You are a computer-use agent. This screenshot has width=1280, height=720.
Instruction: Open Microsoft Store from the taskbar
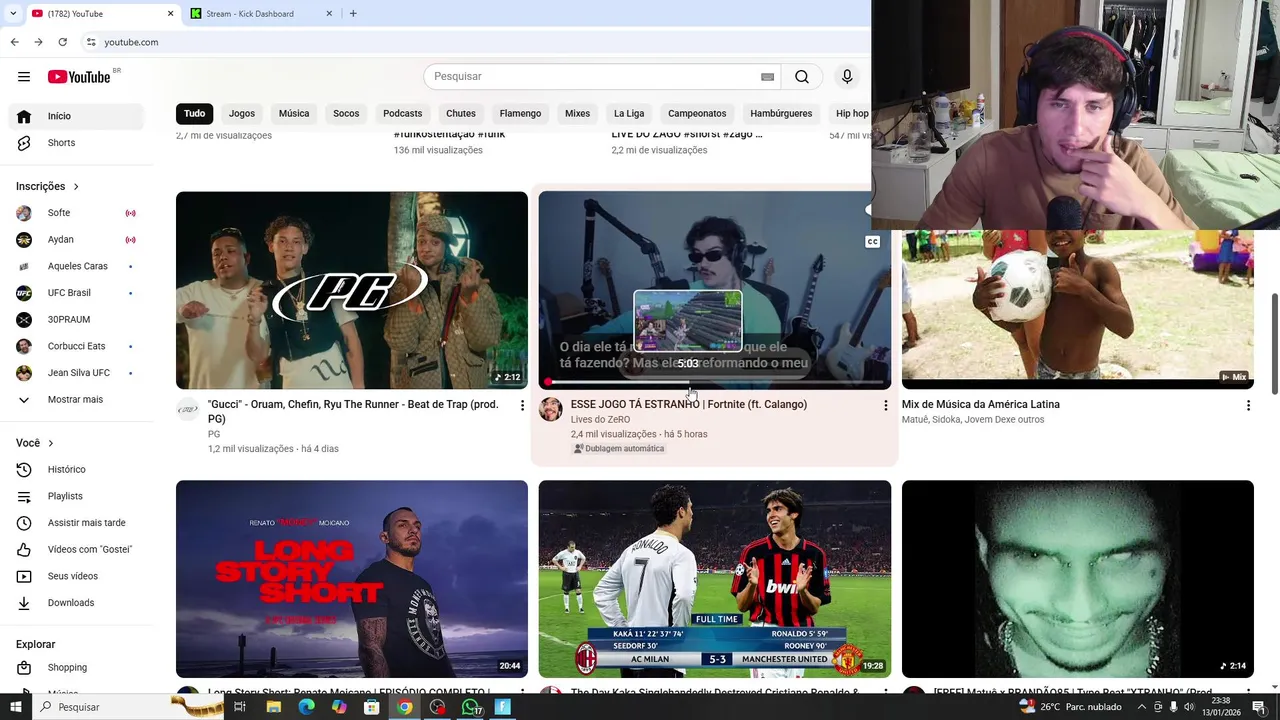(371, 707)
